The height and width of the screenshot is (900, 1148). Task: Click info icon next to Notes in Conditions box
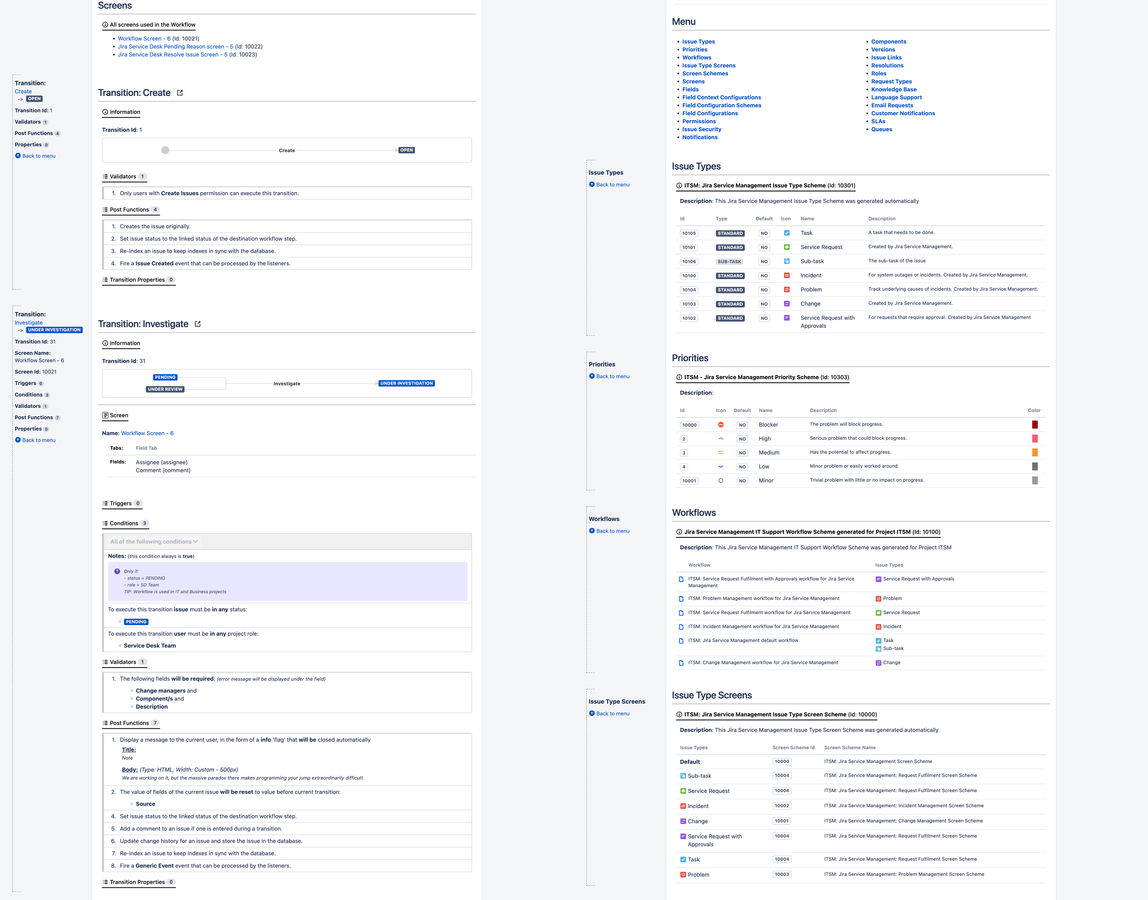click(x=117, y=572)
